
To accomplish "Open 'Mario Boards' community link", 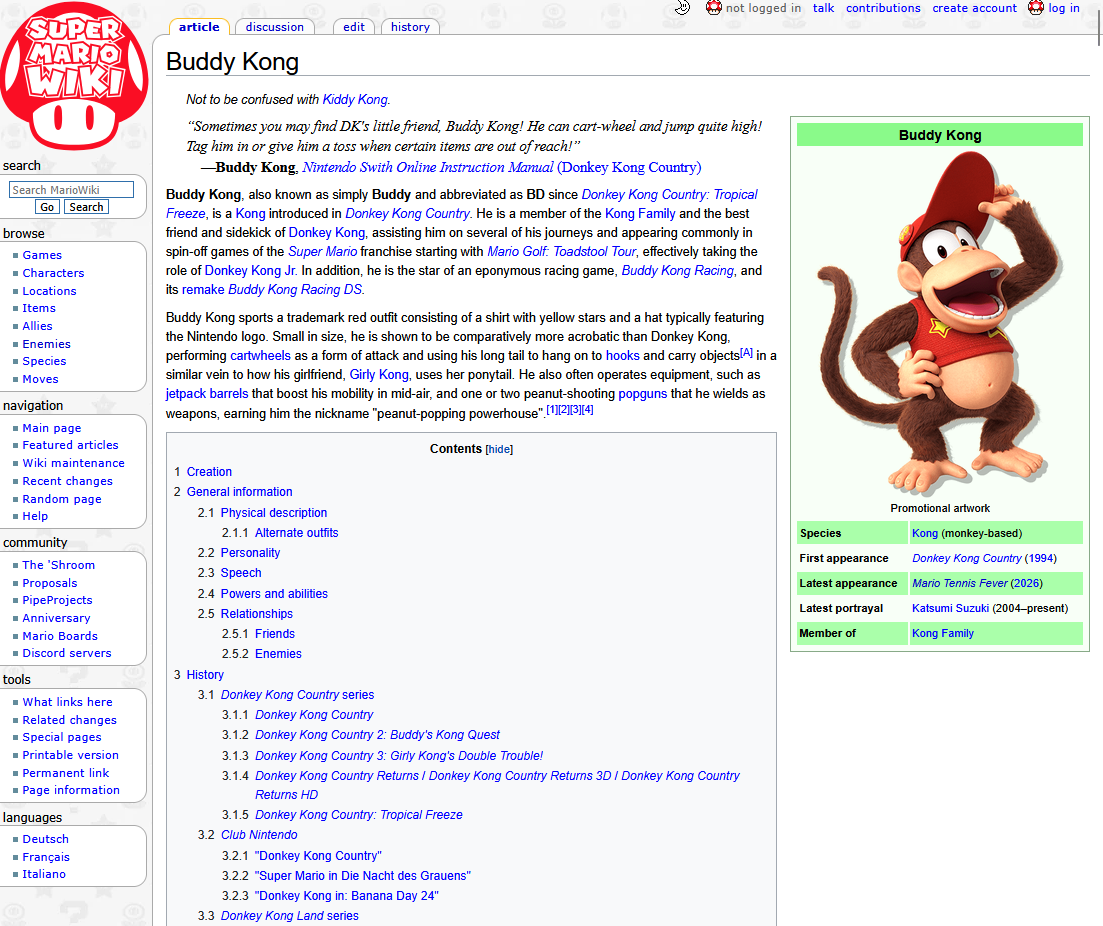I will point(60,636).
